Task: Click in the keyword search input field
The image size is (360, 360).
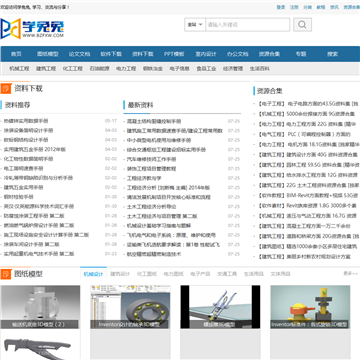Action: coord(247,25)
